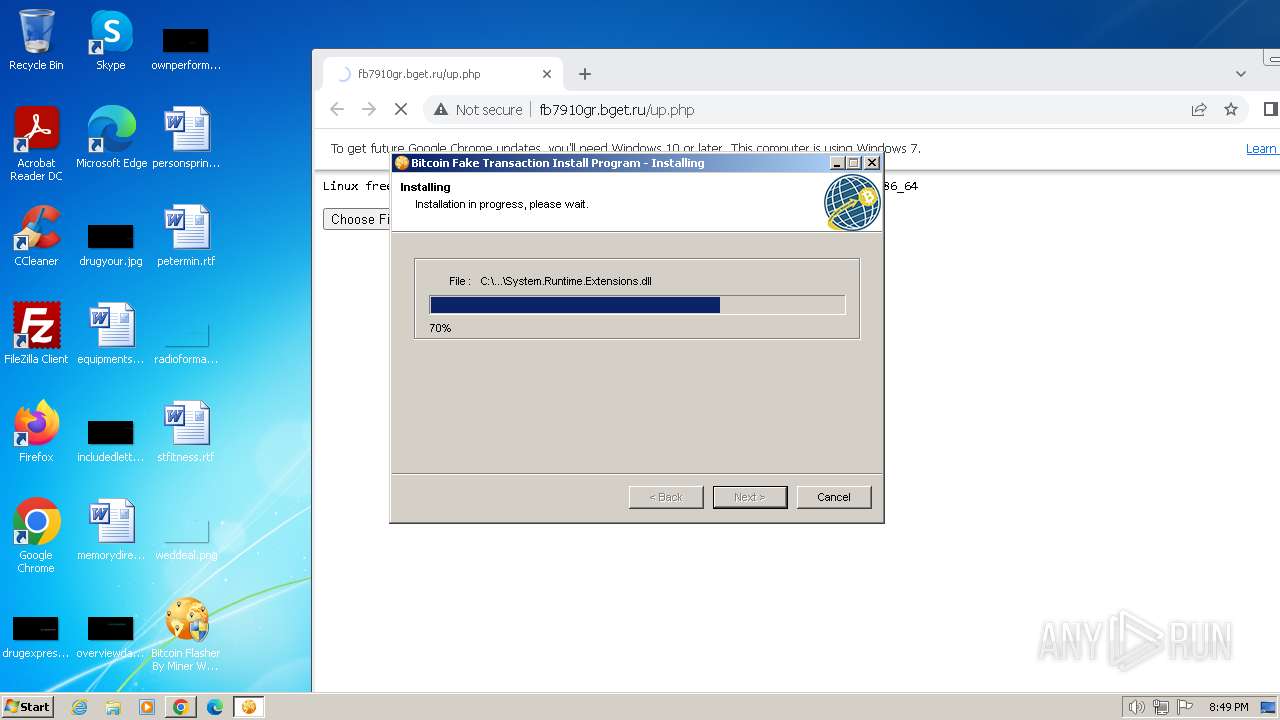Go back in Chrome

pos(337,110)
